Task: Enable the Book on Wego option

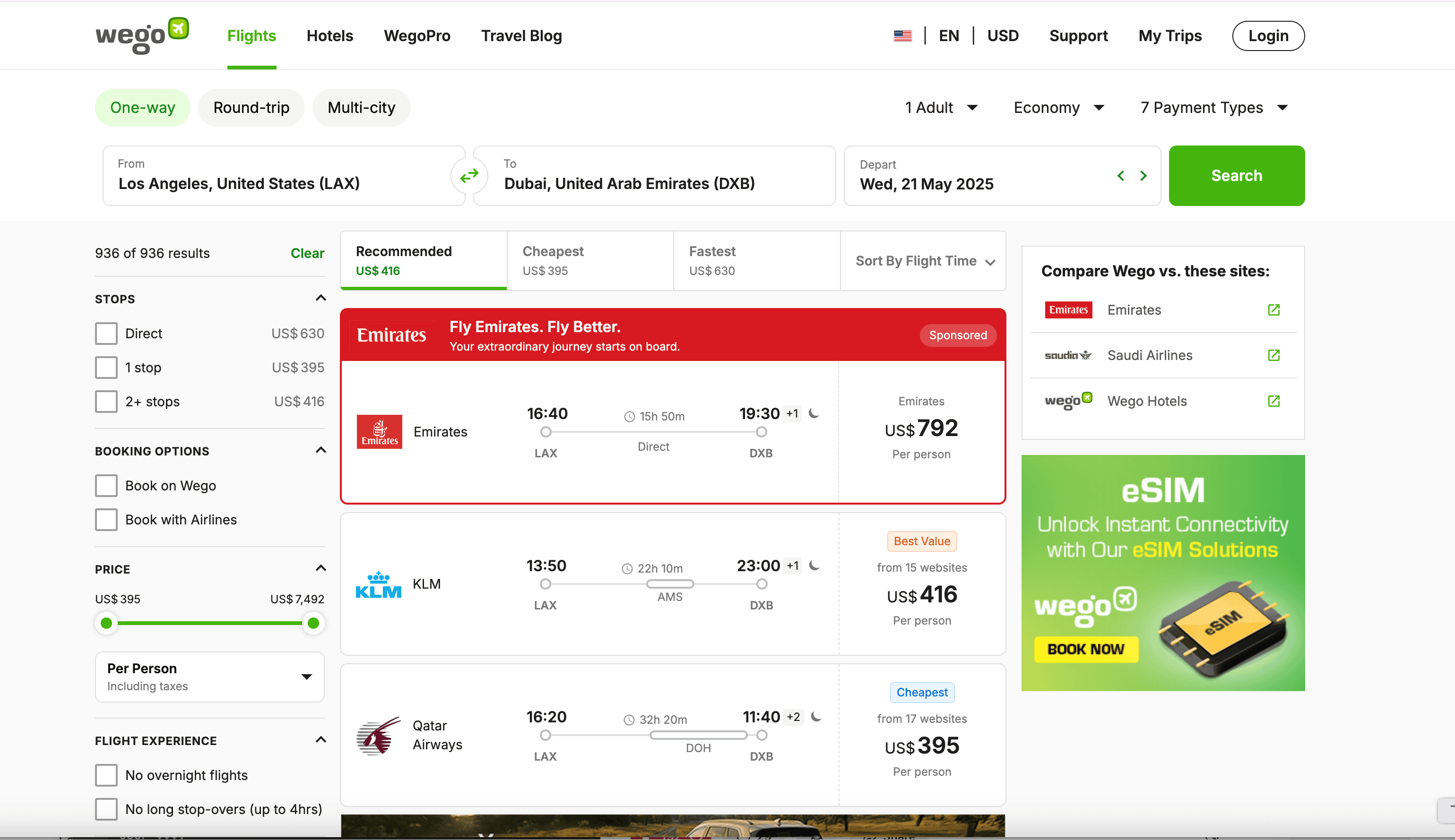Action: coord(106,486)
